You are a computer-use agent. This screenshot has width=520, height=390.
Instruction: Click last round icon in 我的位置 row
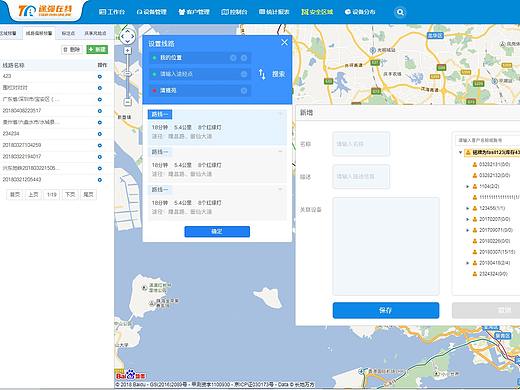coord(244,58)
